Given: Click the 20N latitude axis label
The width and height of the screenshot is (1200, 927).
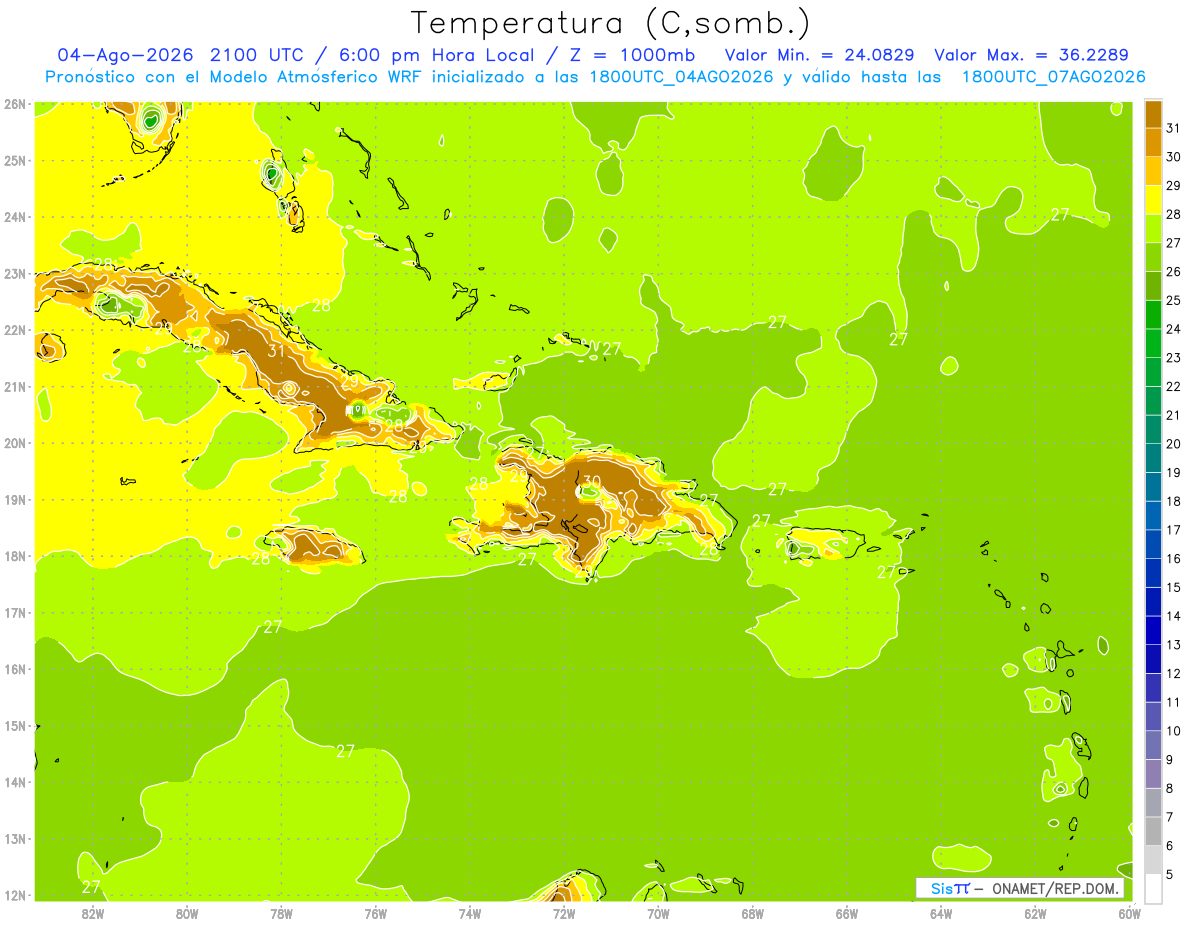Looking at the screenshot, I should pos(14,443).
